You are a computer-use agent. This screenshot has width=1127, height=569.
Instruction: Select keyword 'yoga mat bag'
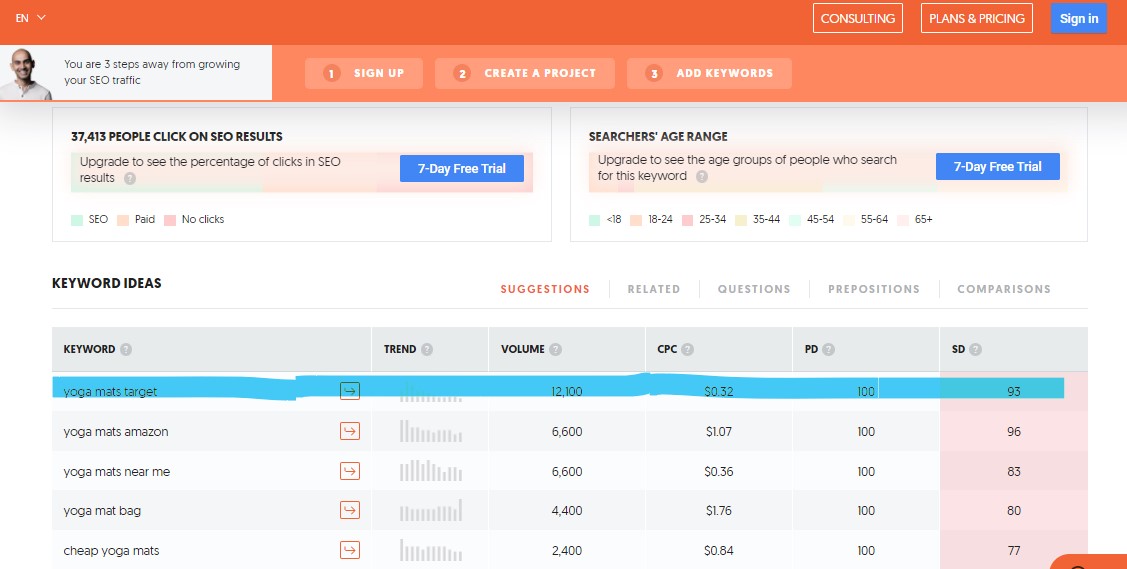coord(102,511)
